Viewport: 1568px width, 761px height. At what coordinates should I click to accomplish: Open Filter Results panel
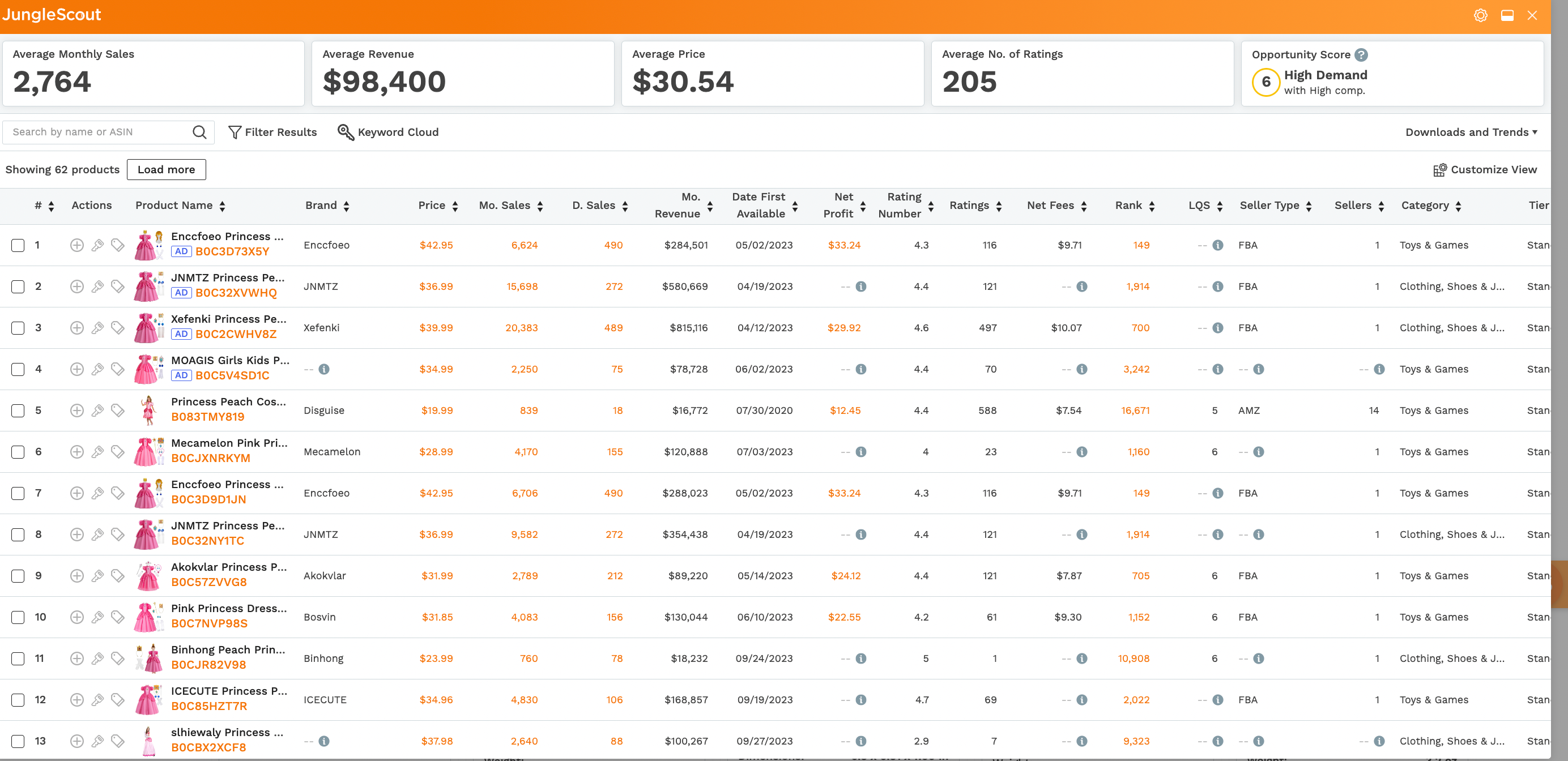pyautogui.click(x=272, y=132)
